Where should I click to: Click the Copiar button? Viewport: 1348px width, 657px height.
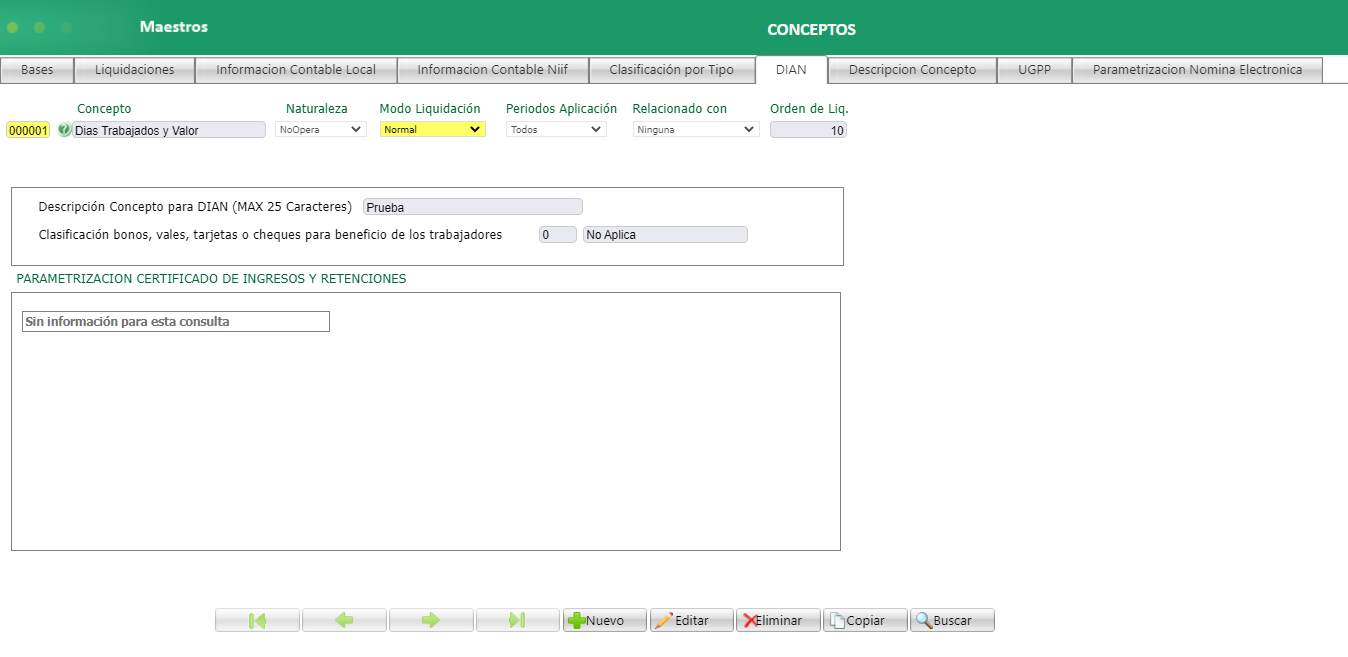866,620
